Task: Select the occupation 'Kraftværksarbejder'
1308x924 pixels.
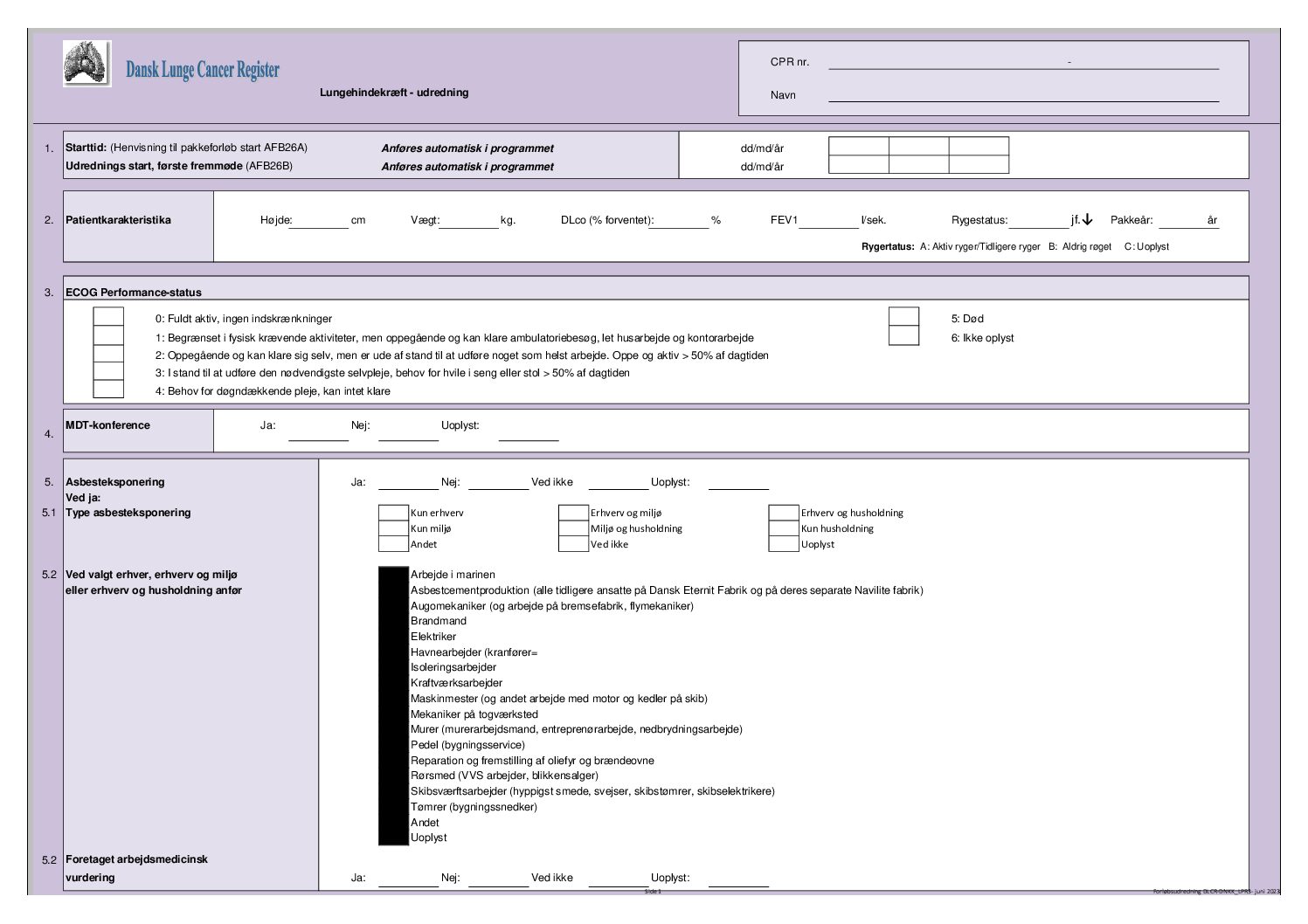Action: [x=456, y=683]
